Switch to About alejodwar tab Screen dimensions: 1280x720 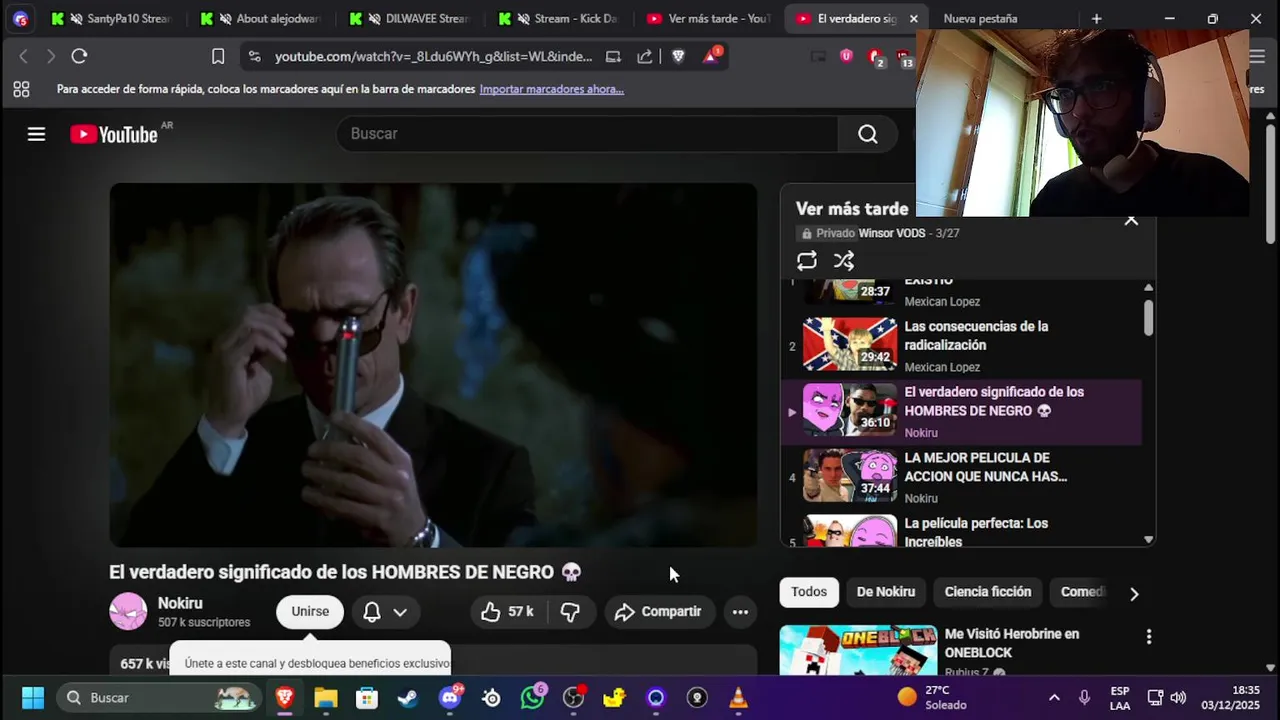pyautogui.click(x=262, y=18)
